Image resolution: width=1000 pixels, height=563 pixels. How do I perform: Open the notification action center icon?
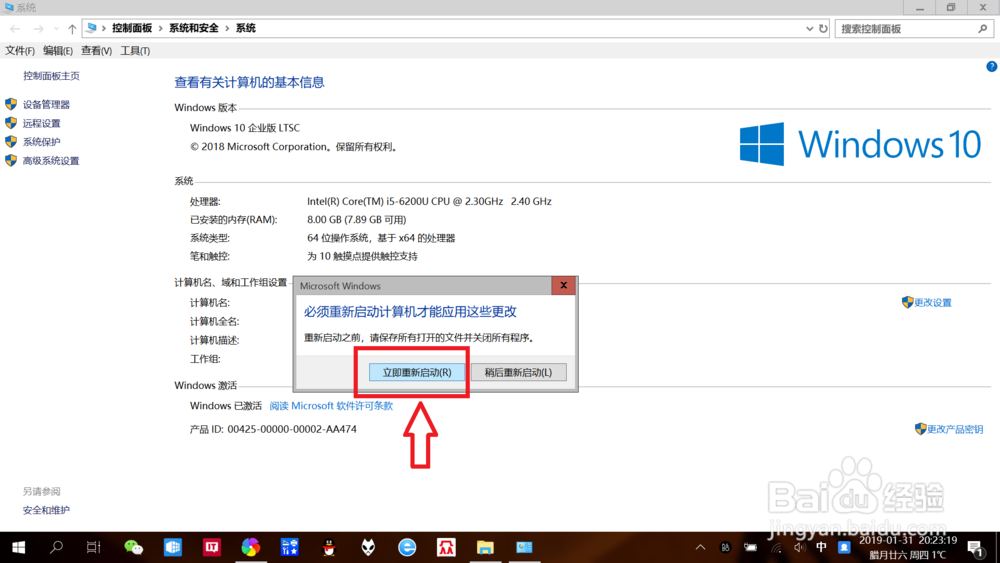[974, 548]
